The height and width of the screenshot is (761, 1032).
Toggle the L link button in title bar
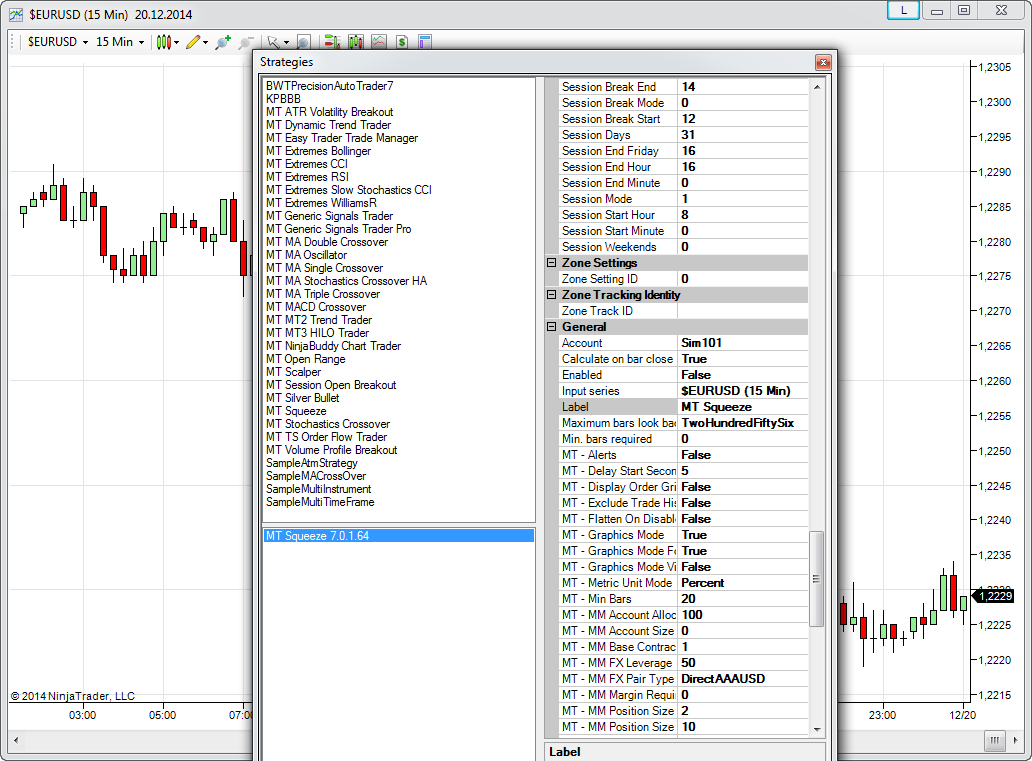pos(904,10)
